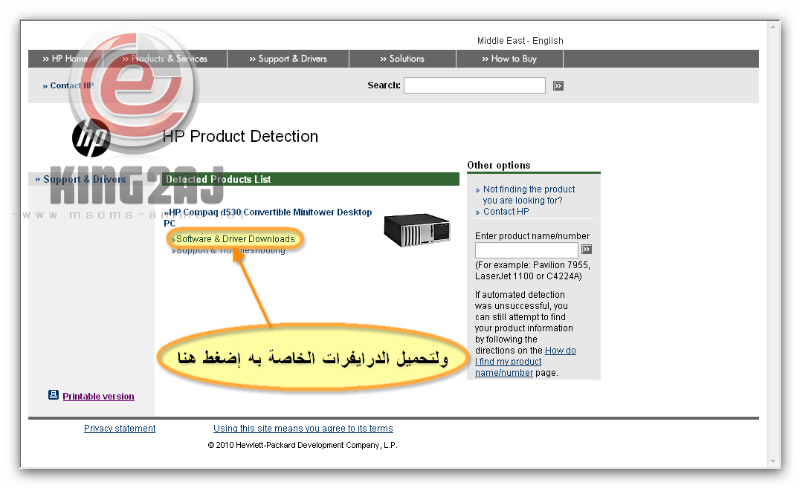Screen dimensions: 800x488
Task: Click the printable version printer icon
Action: click(53, 395)
